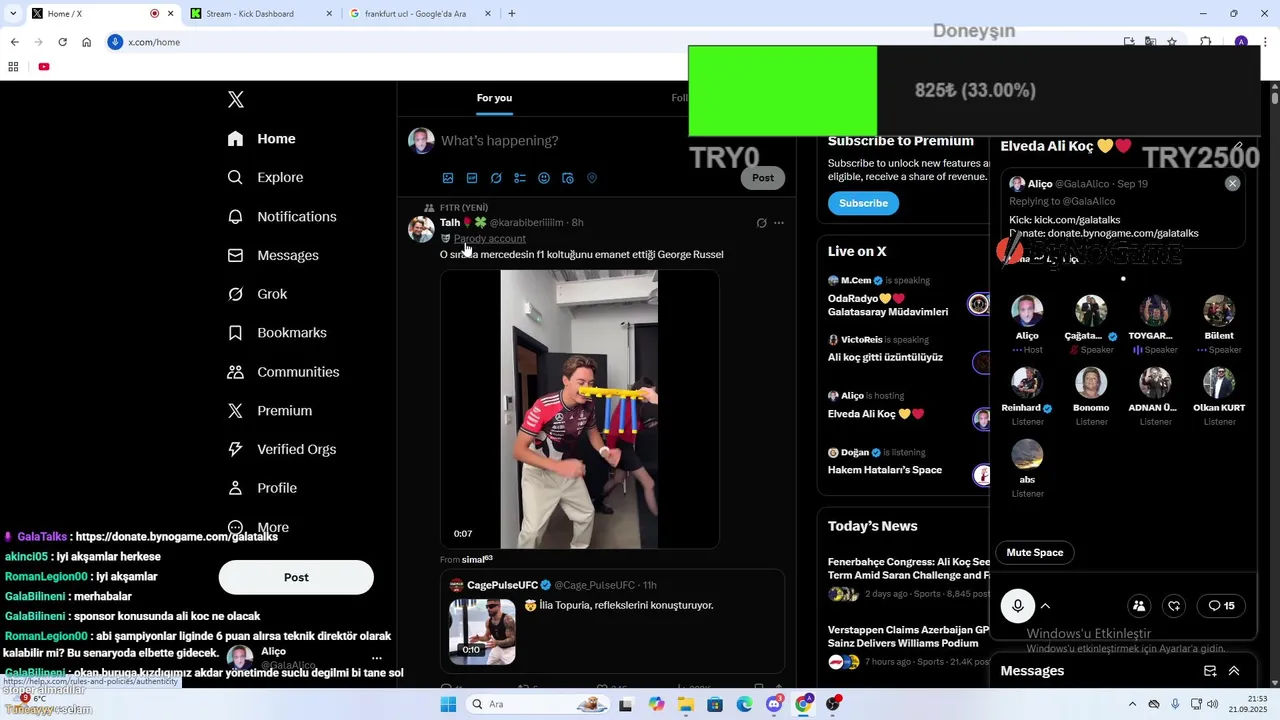Click the heart reaction icon in Space
Screen dimensions: 1280x720
pos(1174,606)
